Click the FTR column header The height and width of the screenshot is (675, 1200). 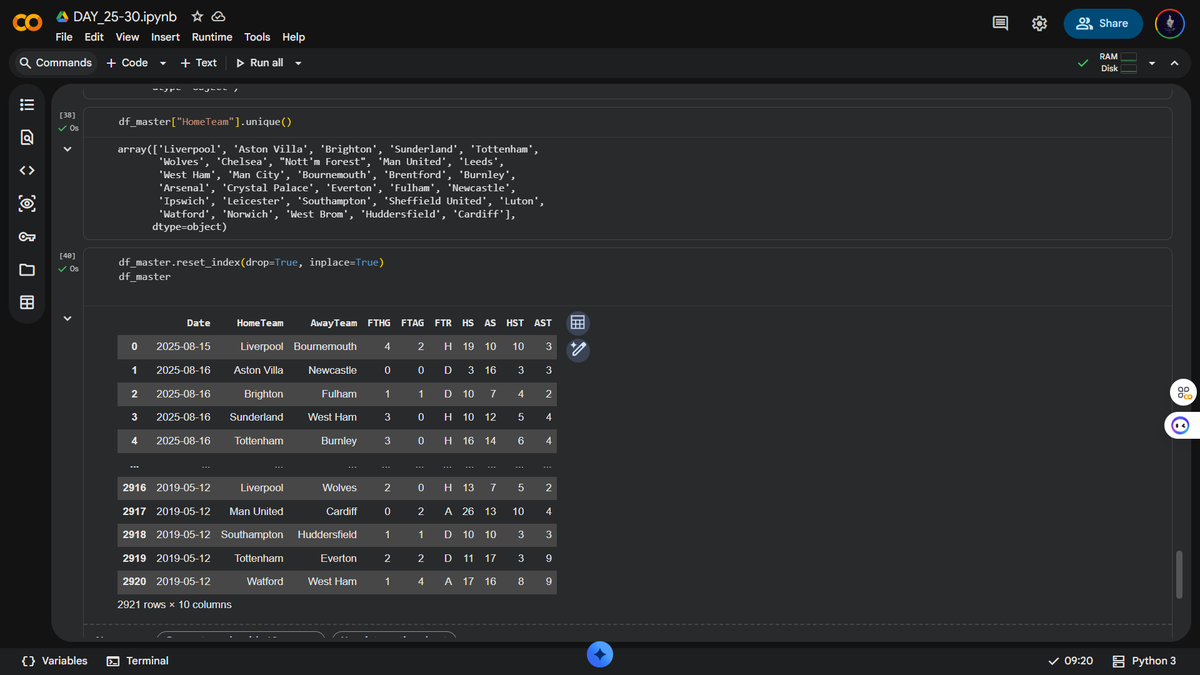(x=443, y=323)
